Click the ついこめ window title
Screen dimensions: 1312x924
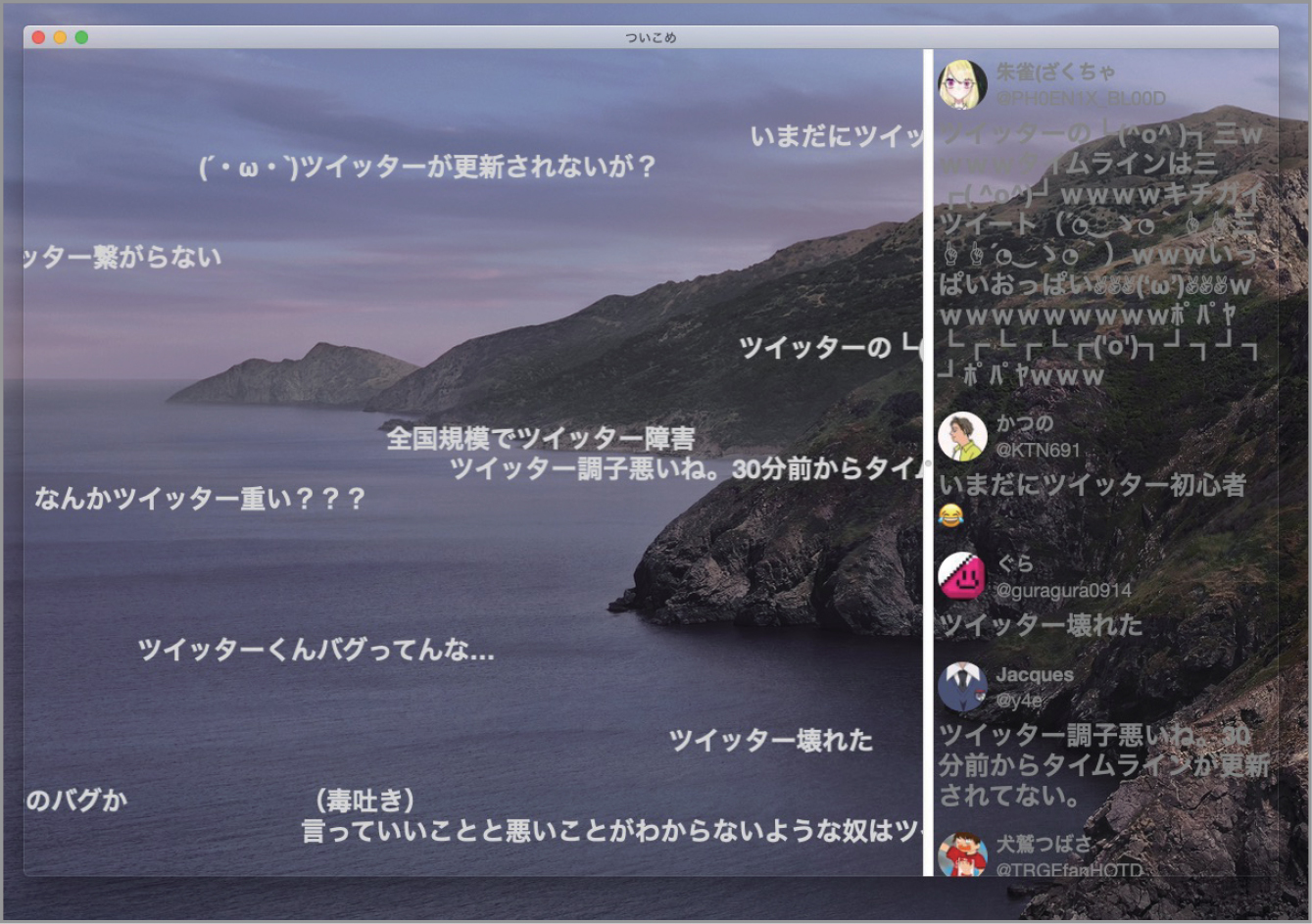[x=651, y=37]
